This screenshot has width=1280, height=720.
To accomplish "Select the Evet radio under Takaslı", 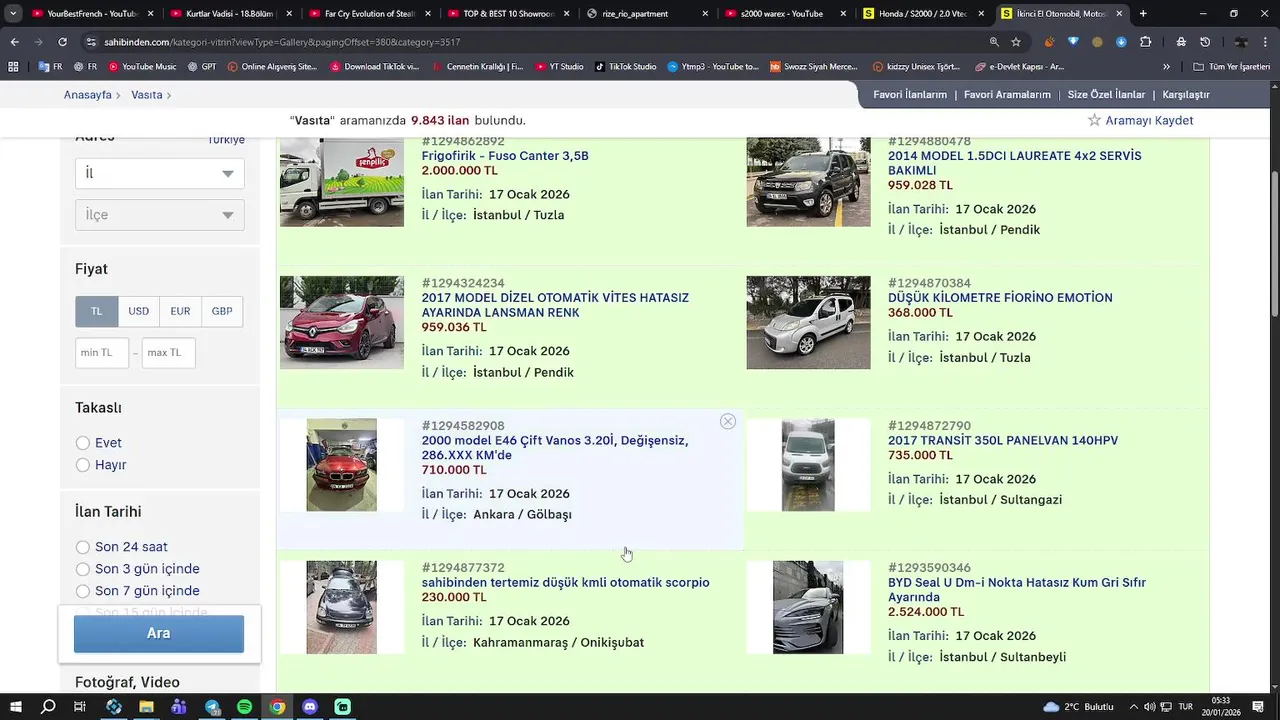I will click(x=83, y=443).
